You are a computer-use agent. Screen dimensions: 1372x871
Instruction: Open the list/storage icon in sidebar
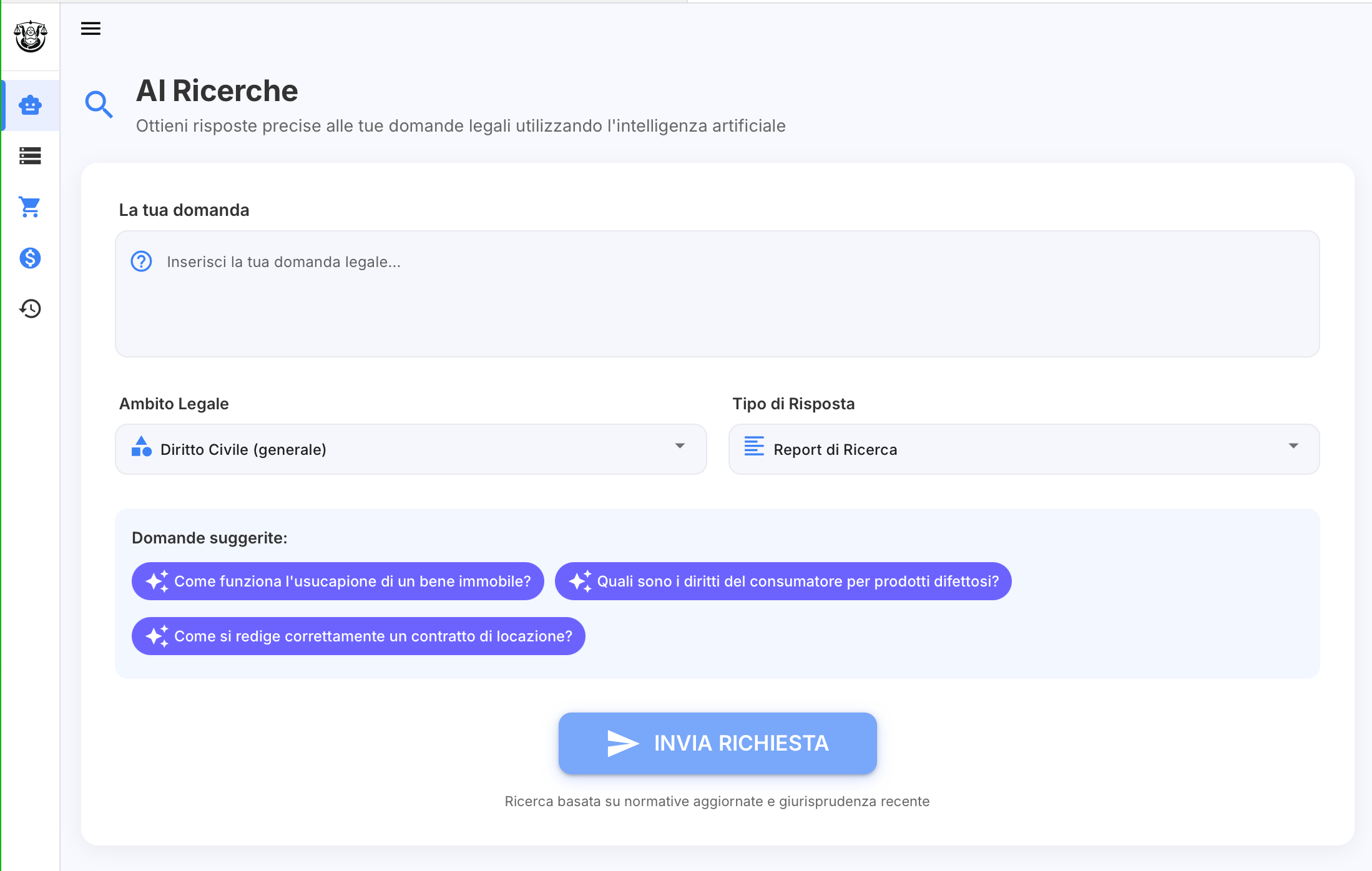click(30, 156)
